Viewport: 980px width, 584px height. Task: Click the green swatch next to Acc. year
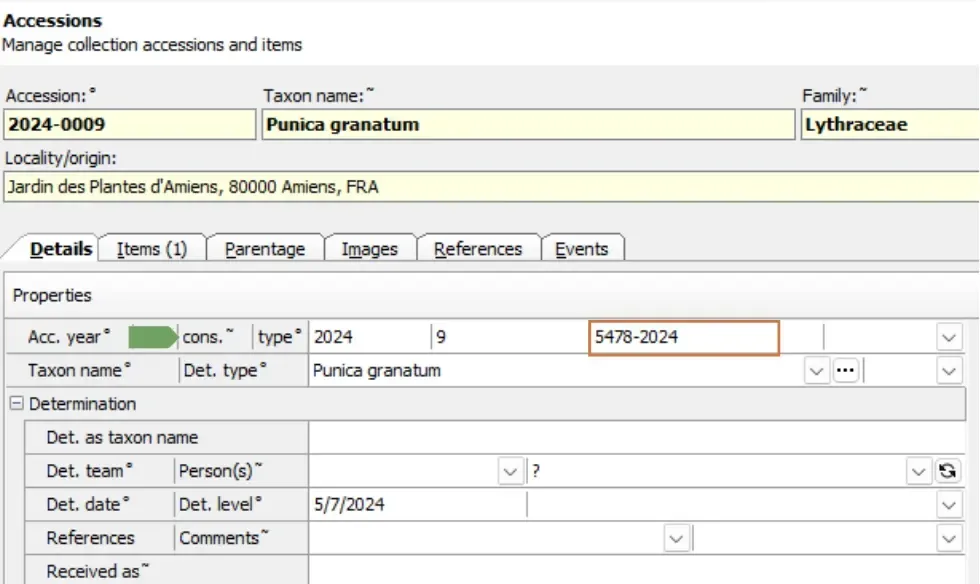tap(152, 337)
